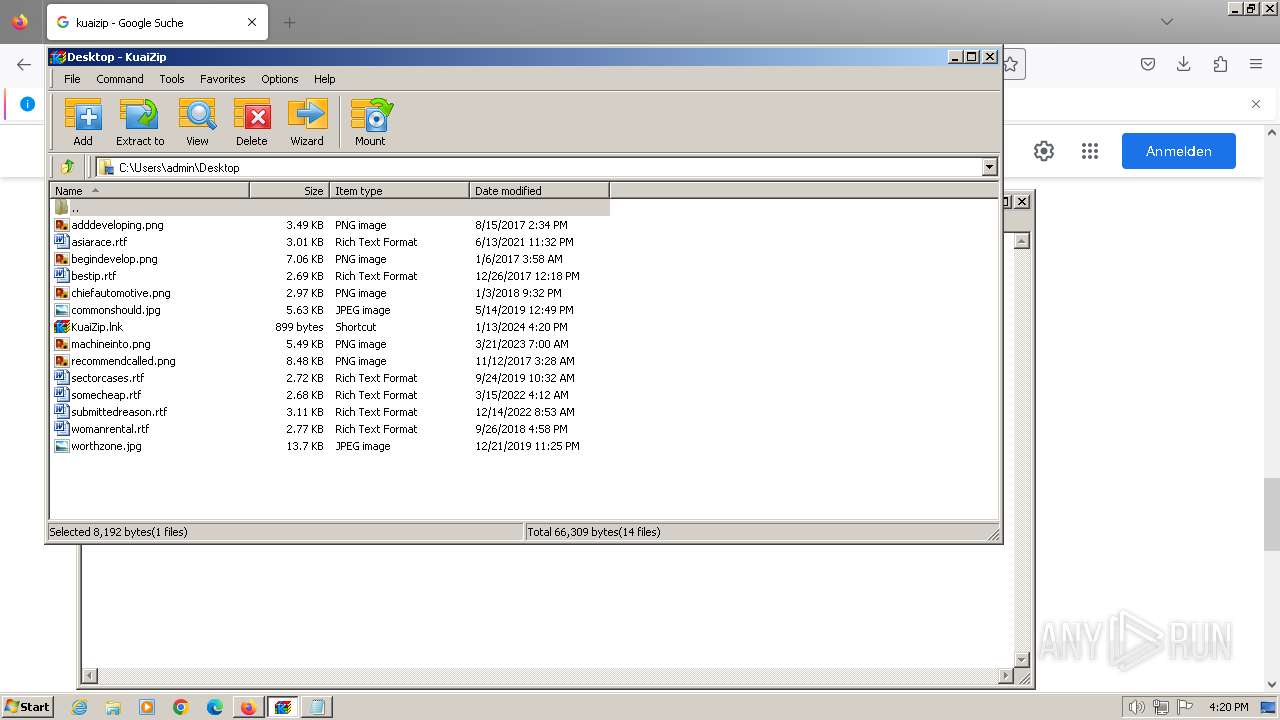Click the volume speaker tray icon
This screenshot has height=720, width=1280.
point(1136,707)
